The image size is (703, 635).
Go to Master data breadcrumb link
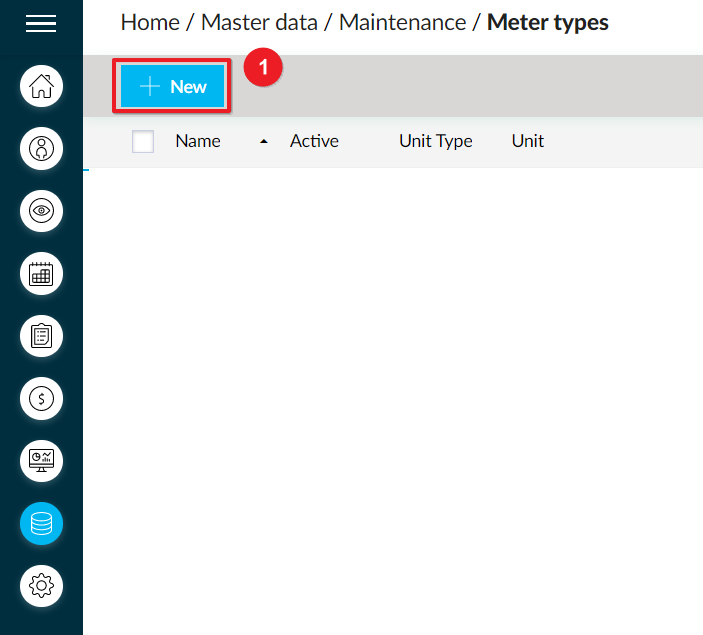click(x=259, y=22)
